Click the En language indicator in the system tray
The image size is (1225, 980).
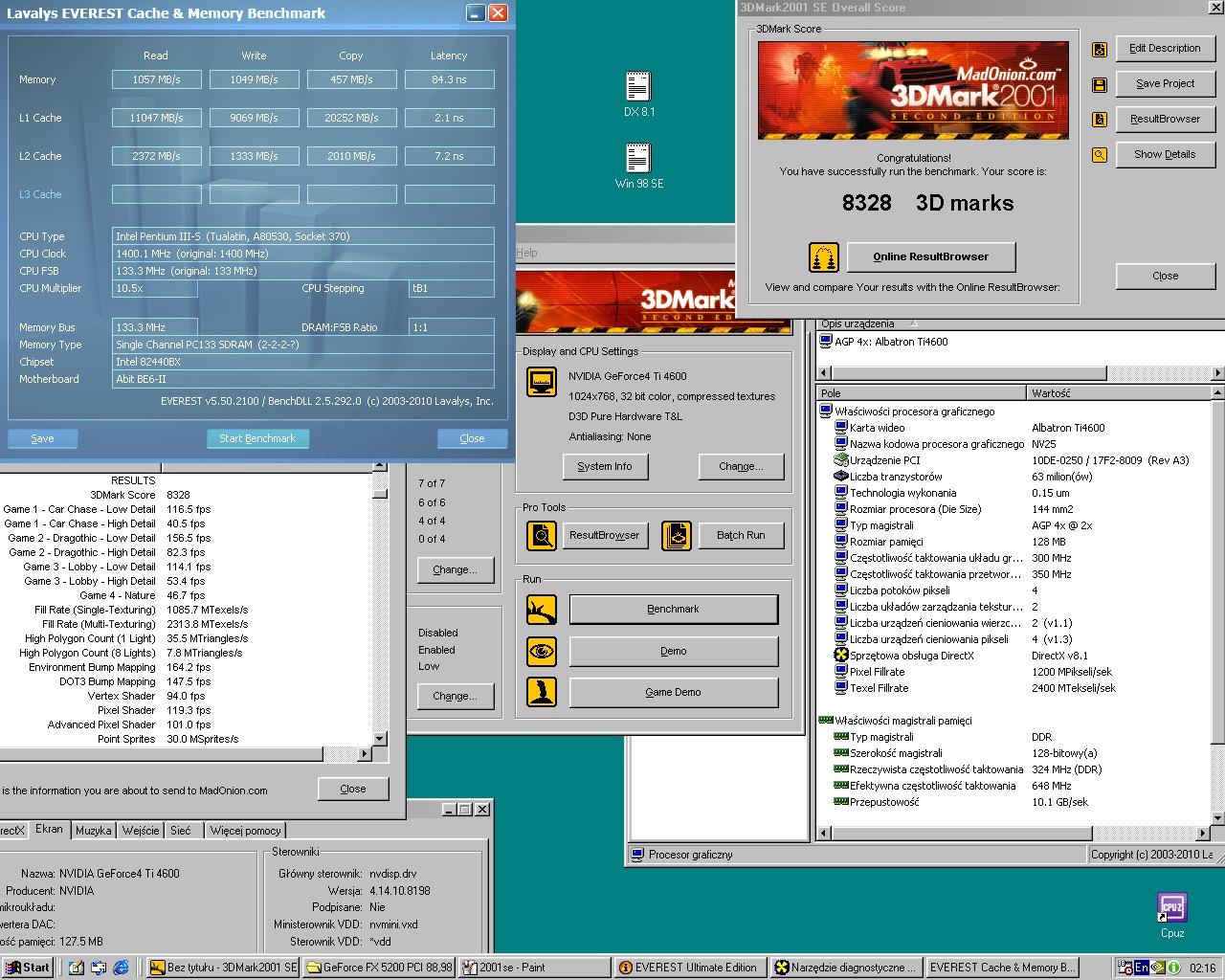[x=1142, y=968]
